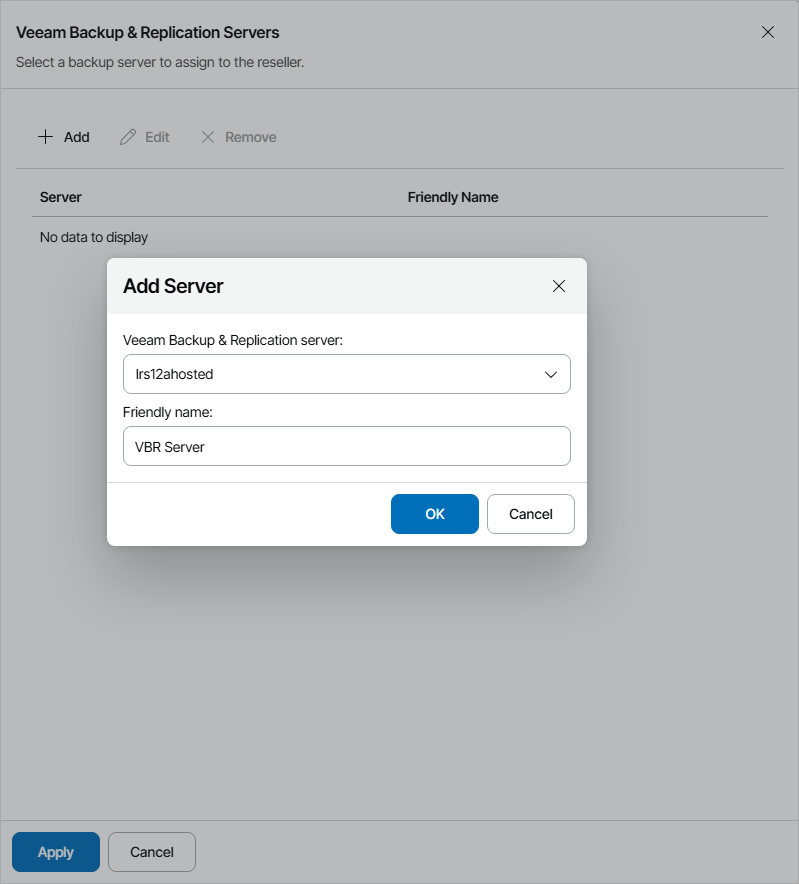Click the Apply button
Image resolution: width=799 pixels, height=884 pixels.
(x=56, y=852)
